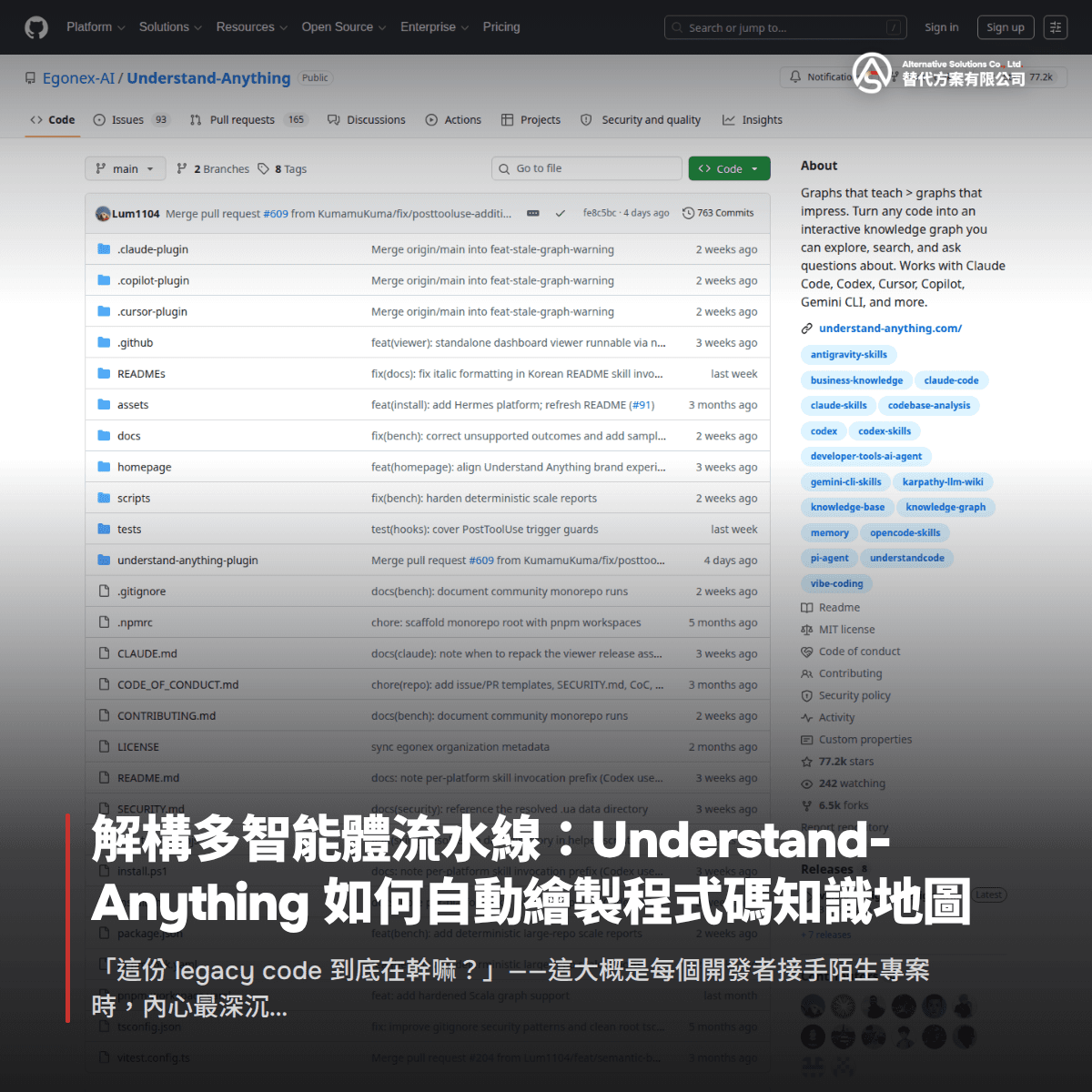Click the claude-code topic tag
This screenshot has width=1092, height=1092.
951,380
